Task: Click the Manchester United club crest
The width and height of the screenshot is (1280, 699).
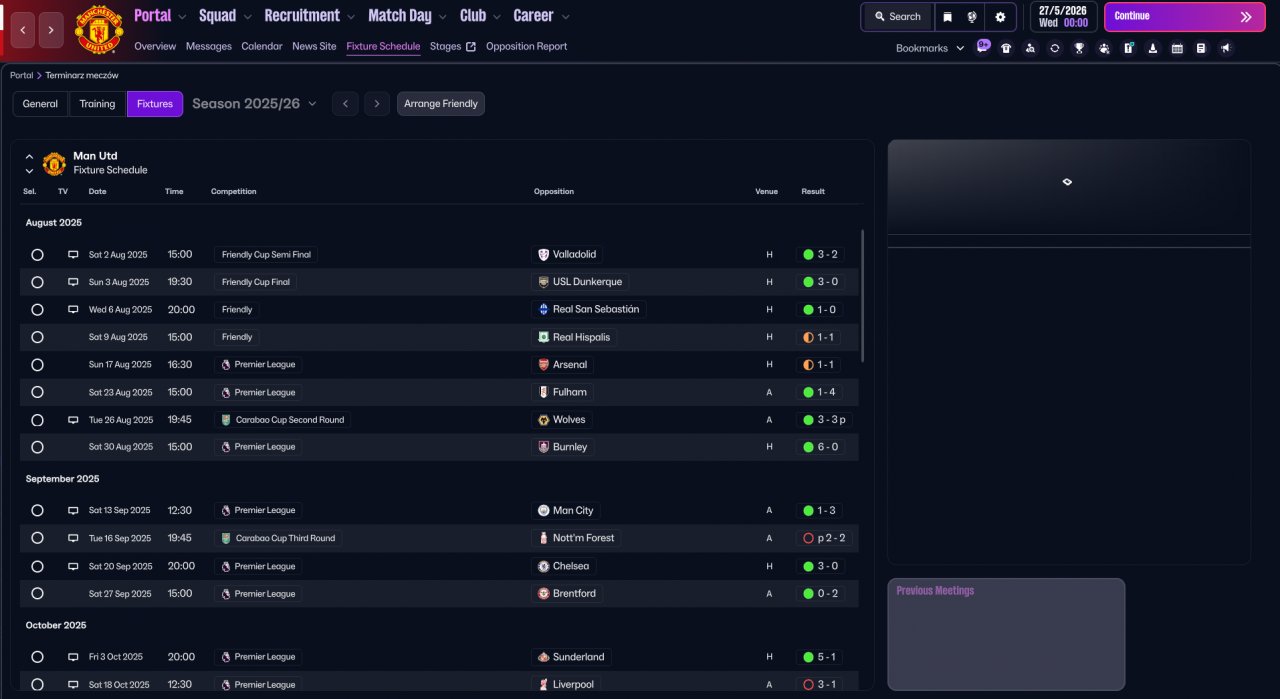Action: coord(99,29)
